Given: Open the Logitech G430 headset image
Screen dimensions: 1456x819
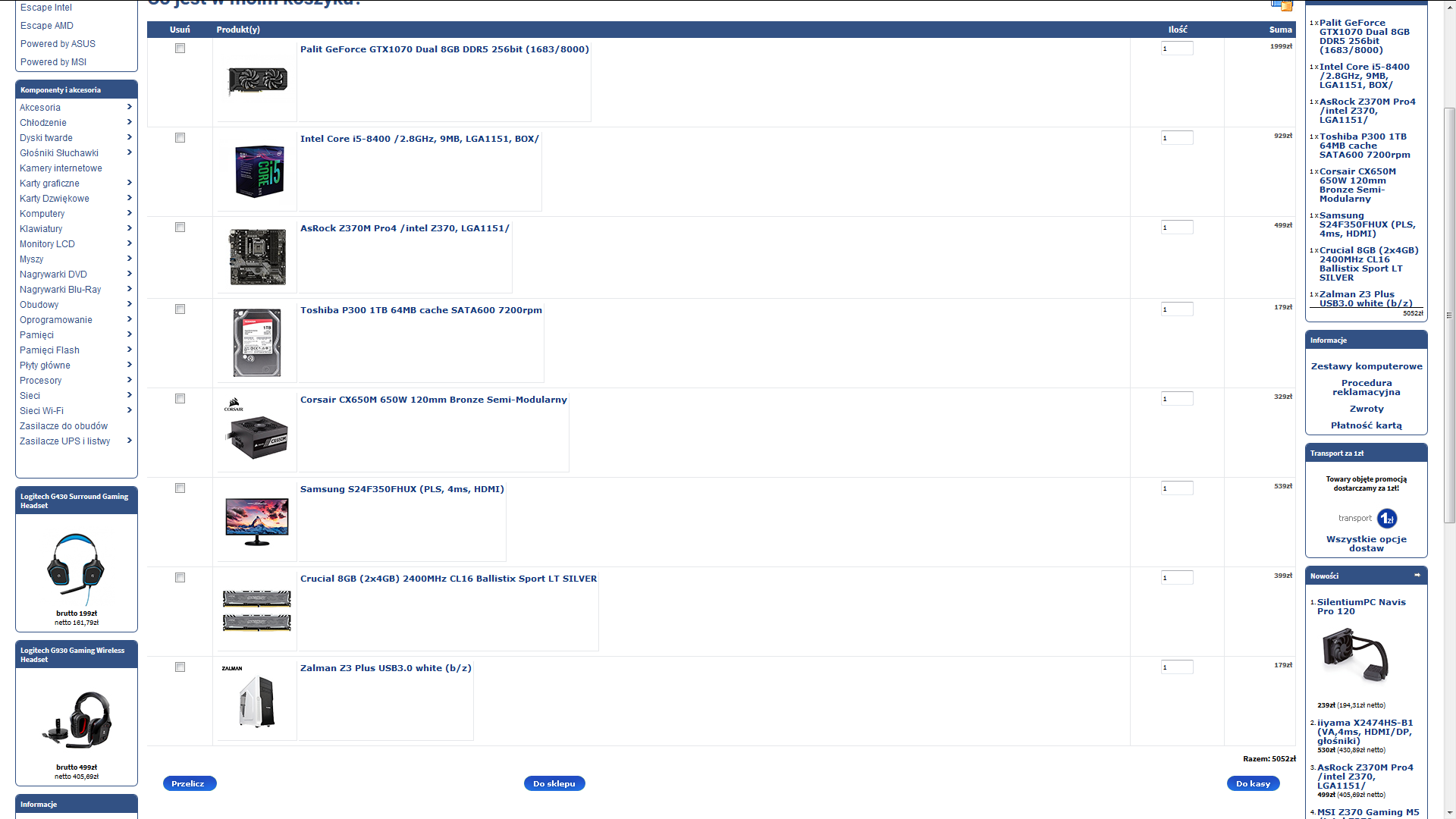Looking at the screenshot, I should [x=75, y=569].
